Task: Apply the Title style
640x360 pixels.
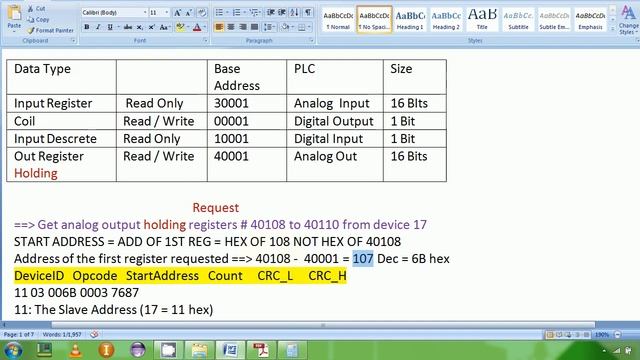Action: tap(482, 20)
